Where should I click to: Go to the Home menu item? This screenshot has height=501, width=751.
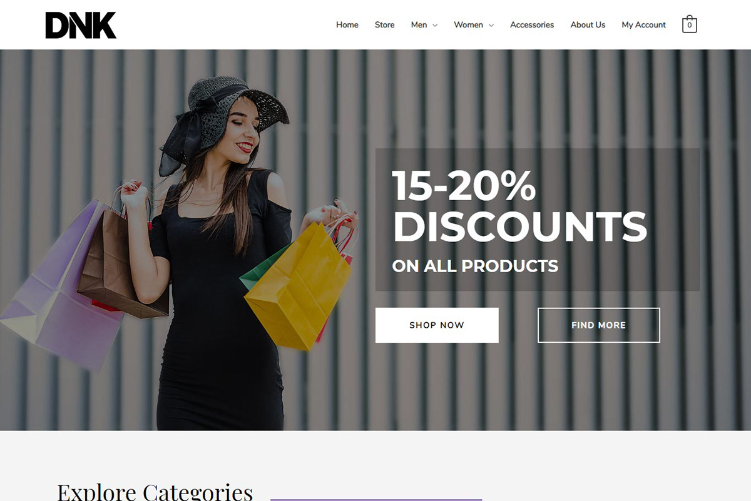(x=347, y=24)
